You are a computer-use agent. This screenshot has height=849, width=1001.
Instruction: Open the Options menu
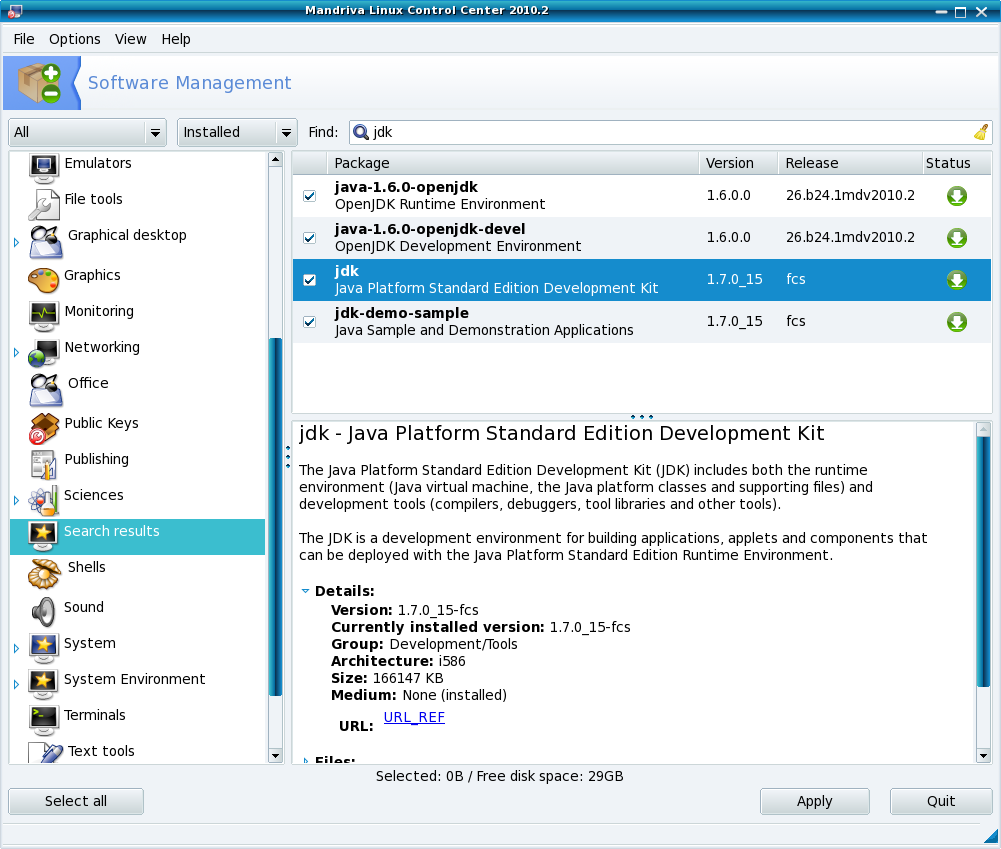tap(75, 39)
